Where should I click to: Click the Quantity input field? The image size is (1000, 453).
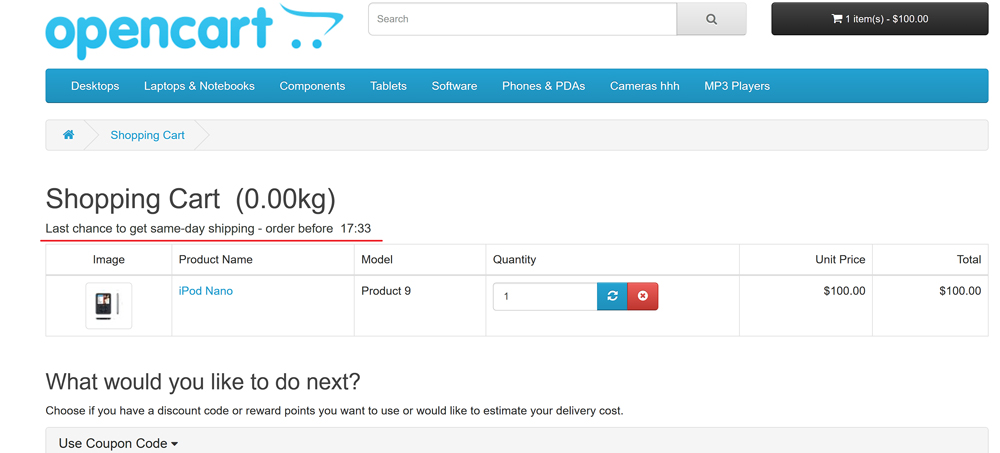[x=545, y=296]
